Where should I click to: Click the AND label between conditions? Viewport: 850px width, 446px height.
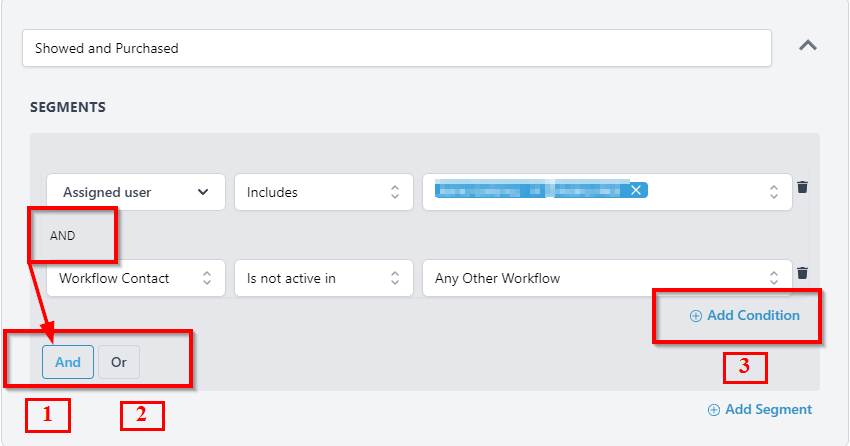(x=62, y=236)
